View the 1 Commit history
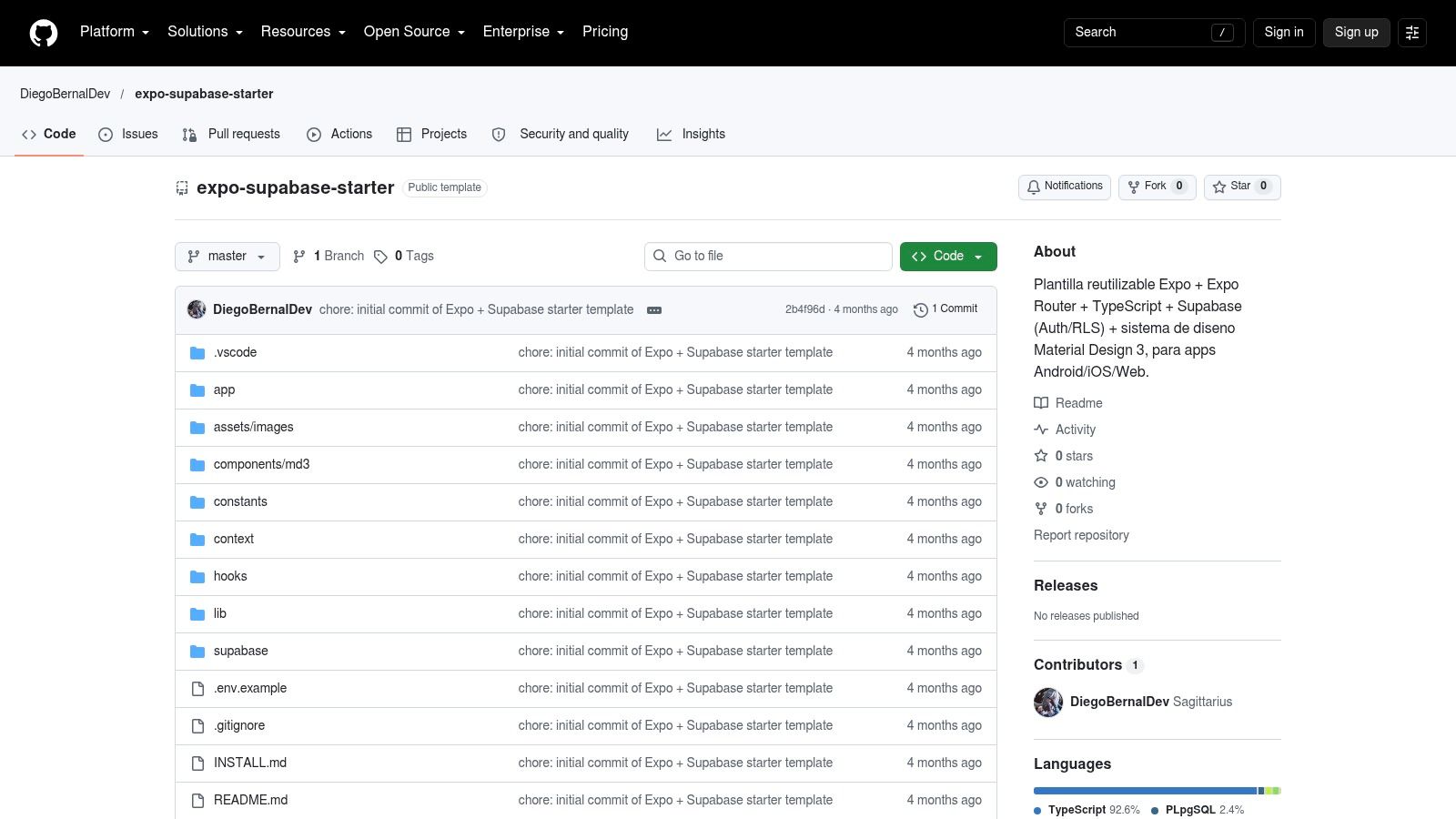 coord(945,309)
